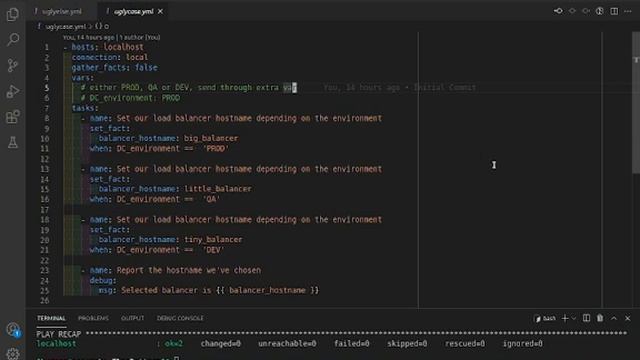Click 'little_balancer' value on line 15
Image resolution: width=640 pixels, height=360 pixels.
click(x=218, y=189)
